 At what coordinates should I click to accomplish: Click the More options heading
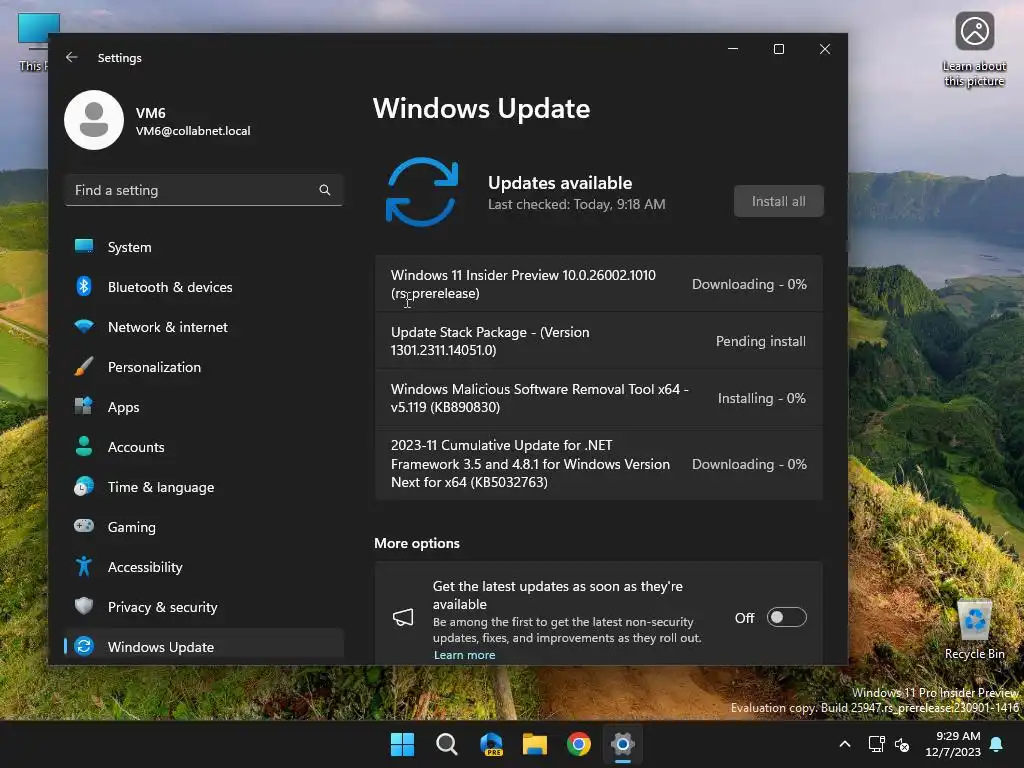(x=417, y=543)
